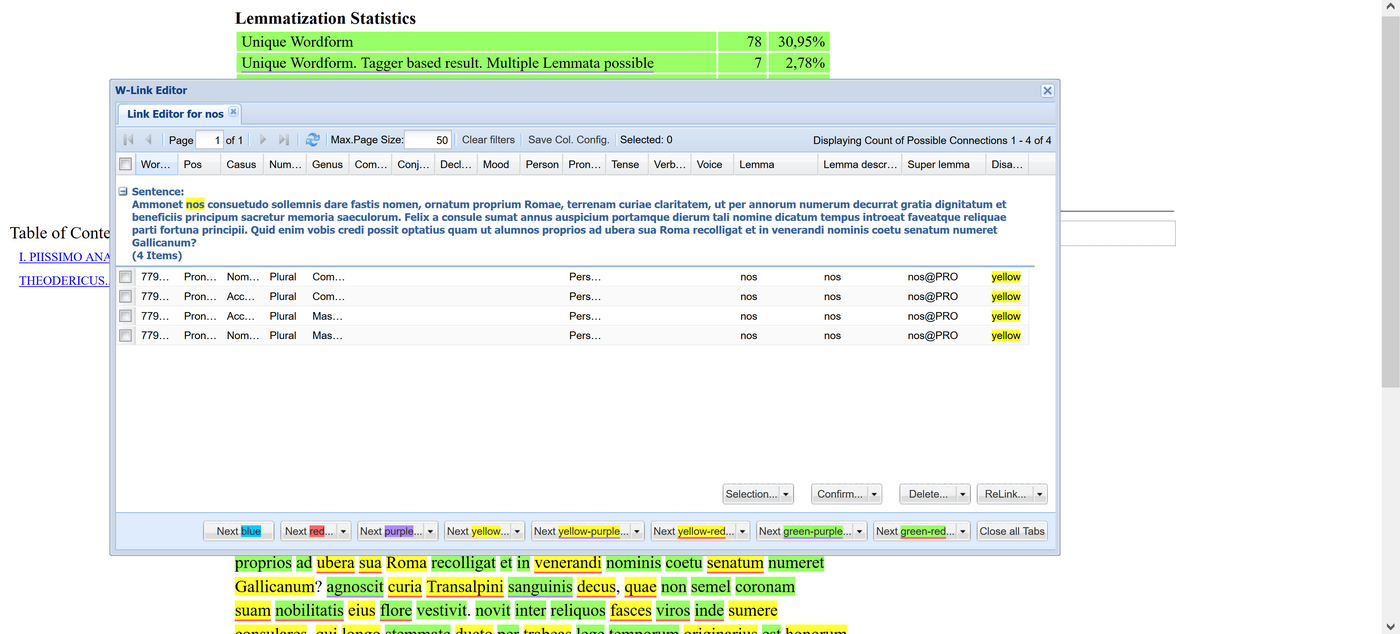Expand the Next yellow-purple dropdown arrow
The height and width of the screenshot is (634, 1400).
click(636, 532)
